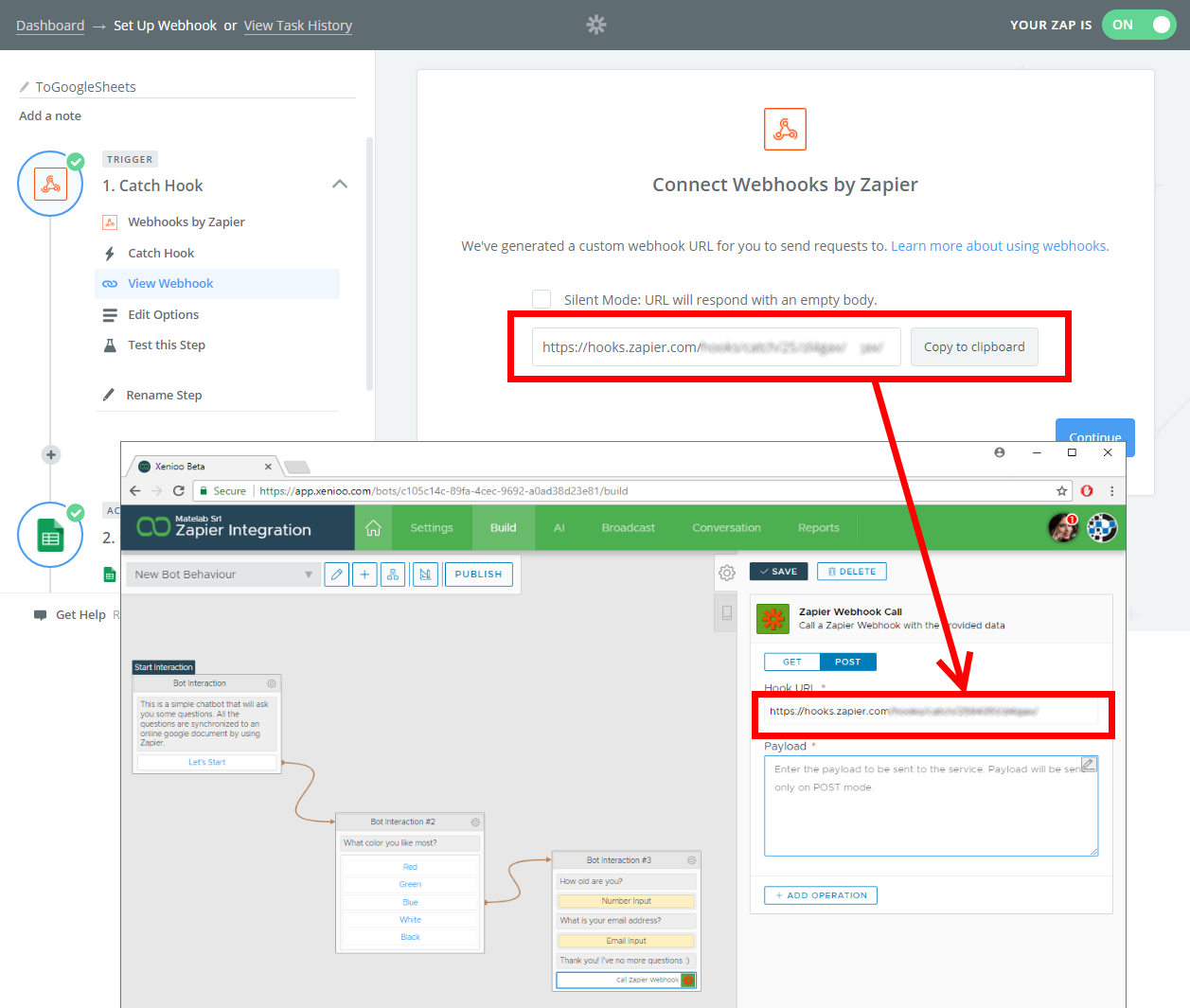The image size is (1190, 1008).
Task: Click the Chrome address bar URL
Action: (444, 491)
